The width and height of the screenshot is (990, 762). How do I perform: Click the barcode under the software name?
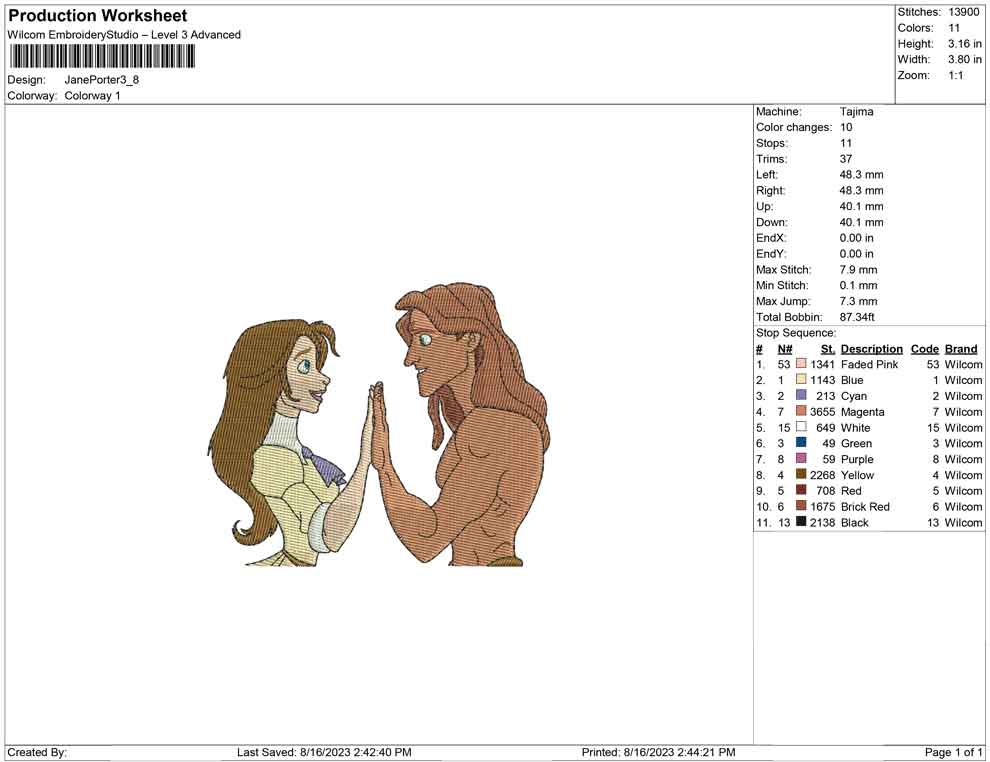(102, 57)
